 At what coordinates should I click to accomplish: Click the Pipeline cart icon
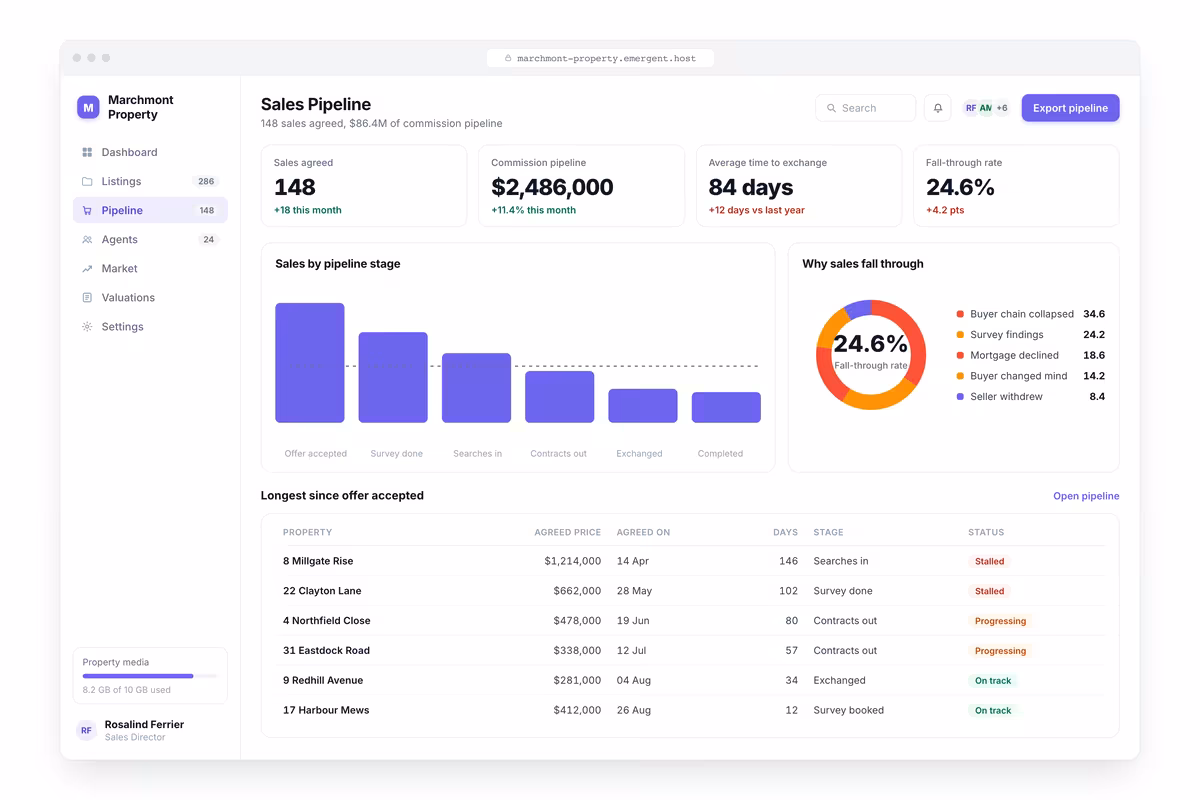(87, 210)
